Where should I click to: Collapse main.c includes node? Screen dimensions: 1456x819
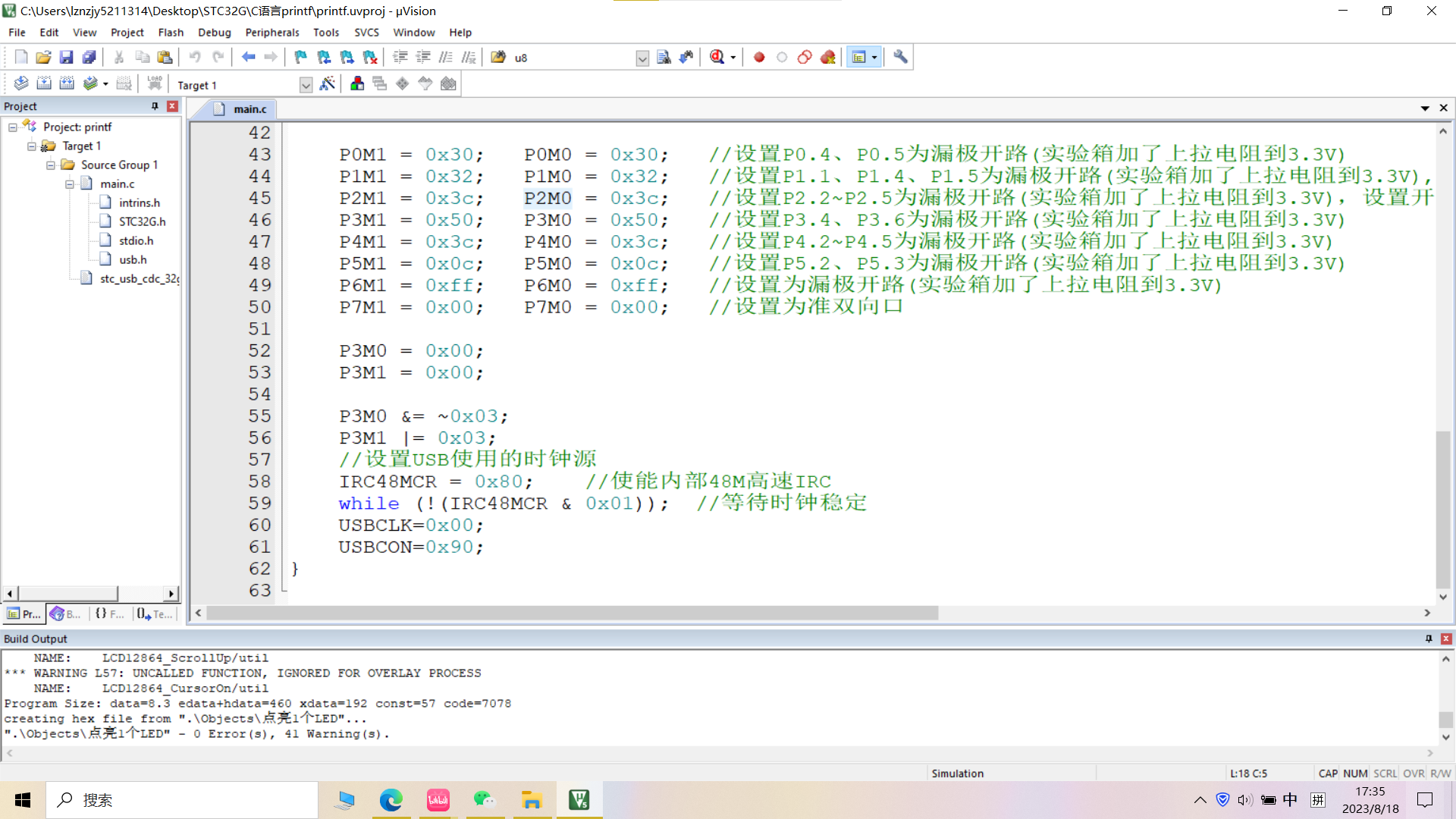point(70,184)
